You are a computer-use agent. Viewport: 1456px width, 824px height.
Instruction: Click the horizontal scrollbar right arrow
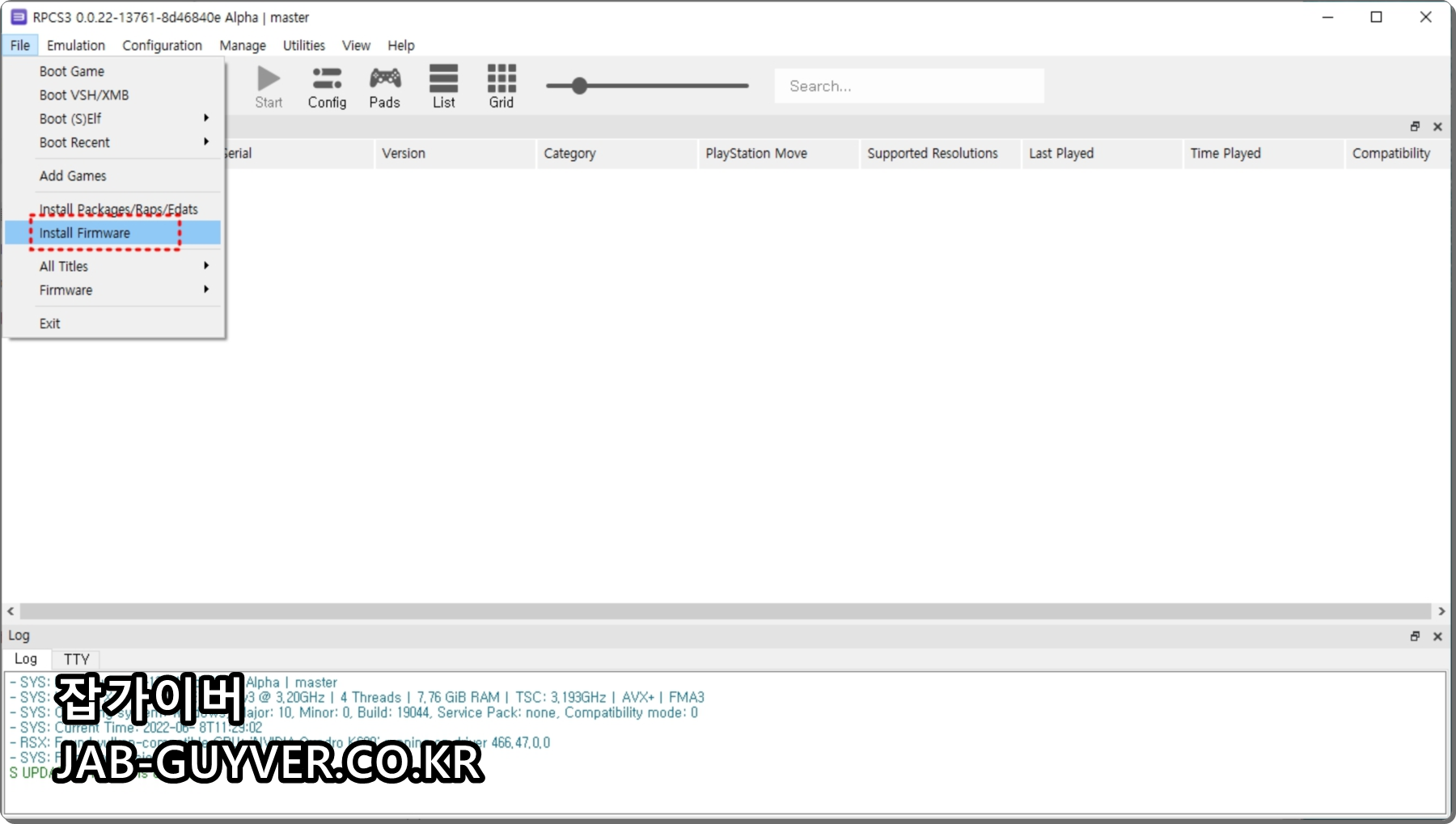pyautogui.click(x=1441, y=611)
